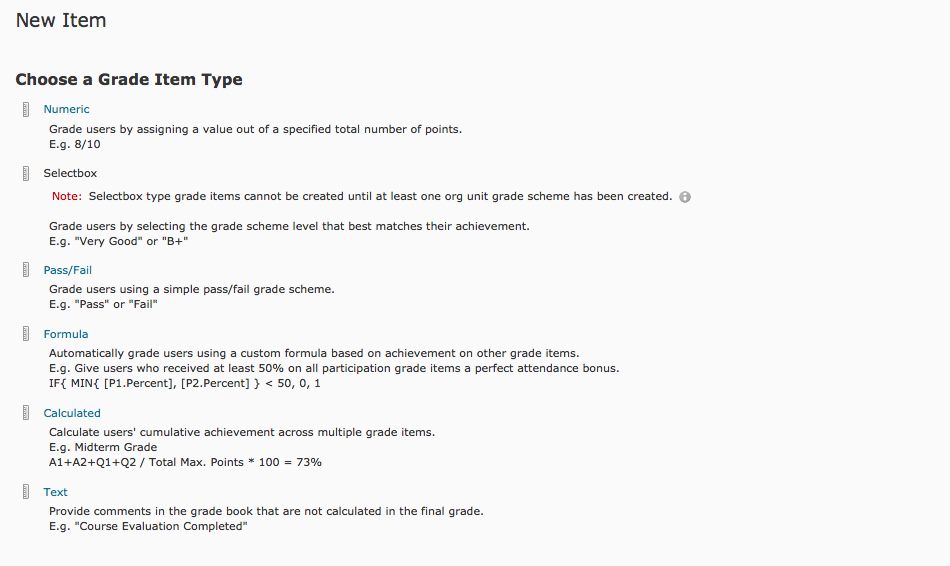Click the icon beside the Pass/Fail item type
950x566 pixels.
click(x=26, y=270)
